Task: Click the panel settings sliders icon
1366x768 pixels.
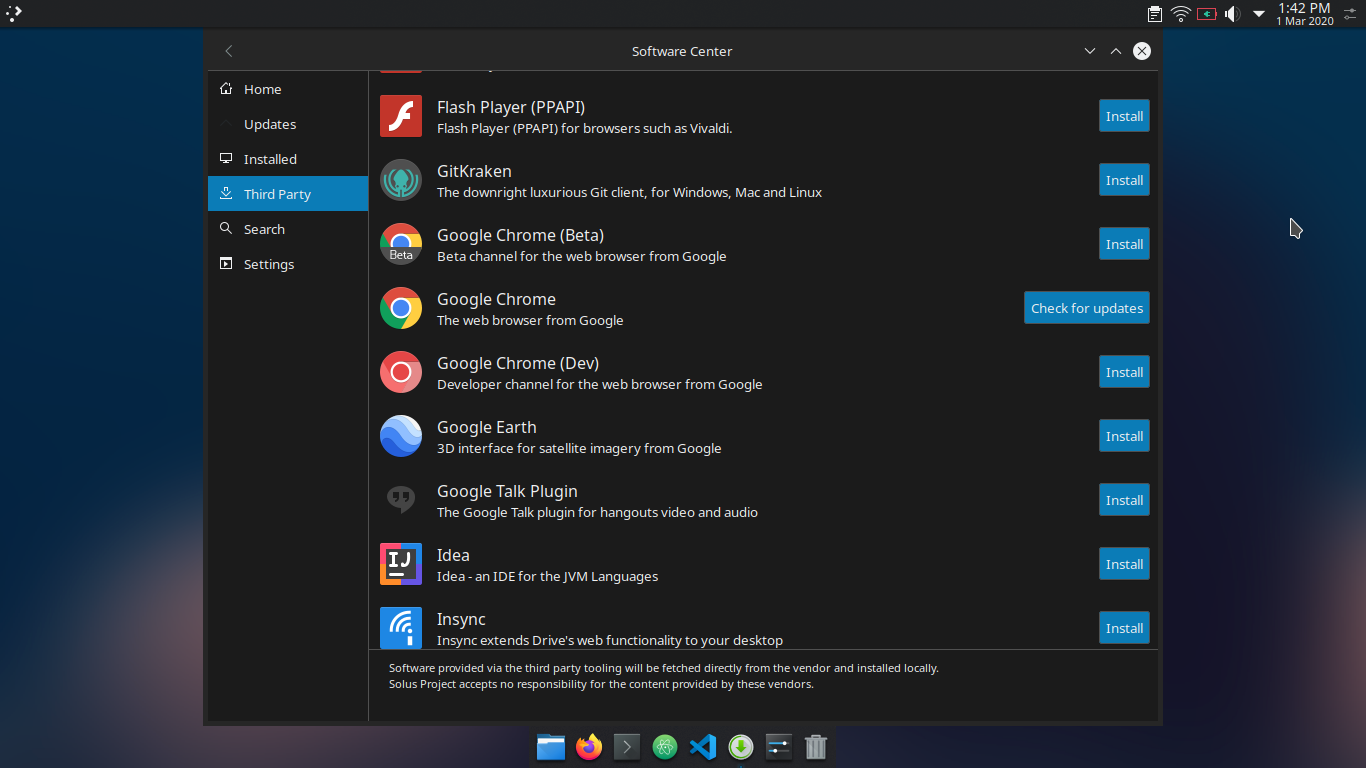Action: [x=1351, y=14]
